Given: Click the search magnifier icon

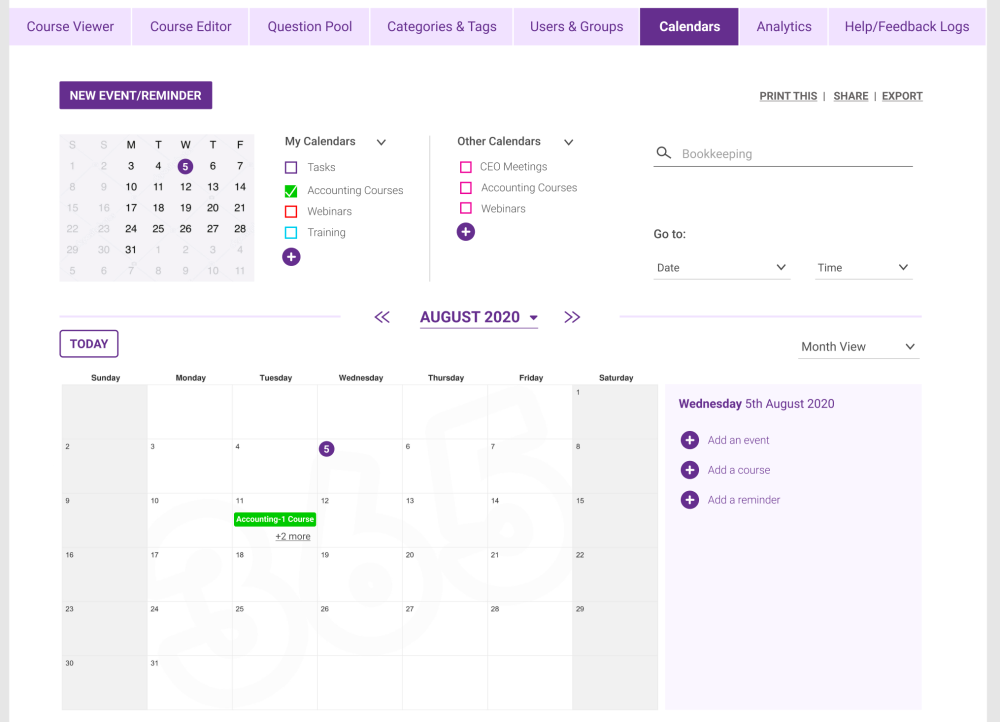Looking at the screenshot, I should pyautogui.click(x=663, y=153).
